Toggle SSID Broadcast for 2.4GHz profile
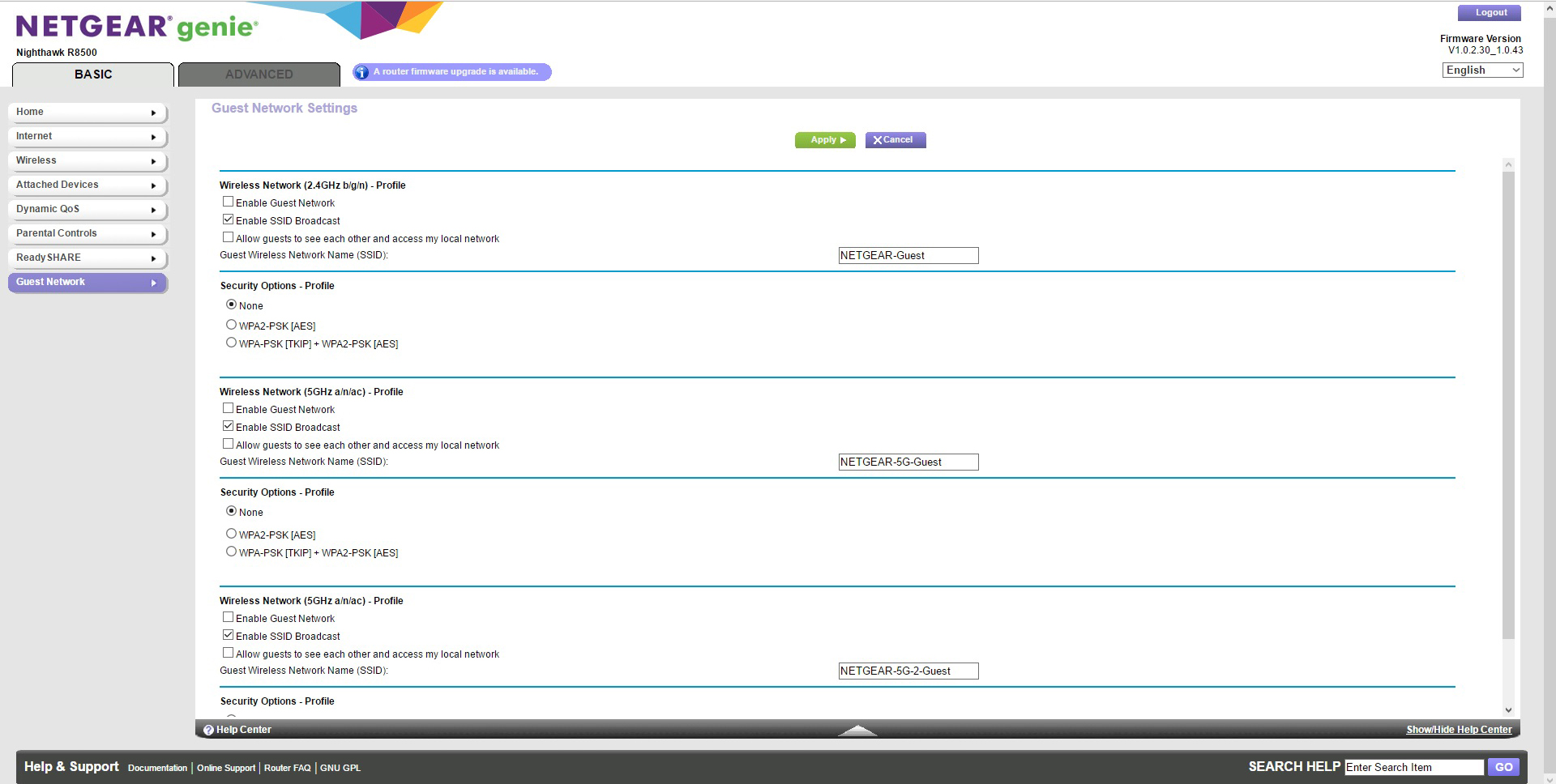The image size is (1556, 784). pos(229,219)
